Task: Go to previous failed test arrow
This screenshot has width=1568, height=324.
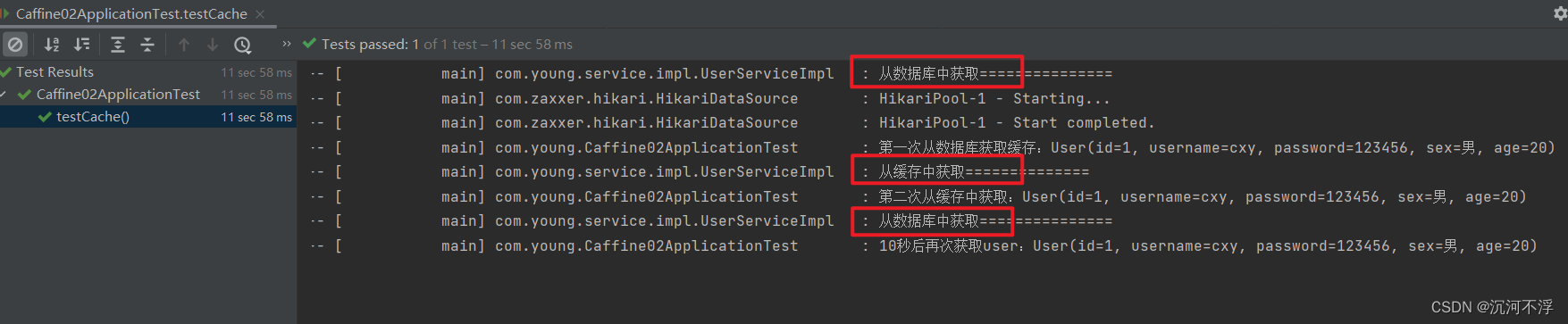Action: [184, 45]
